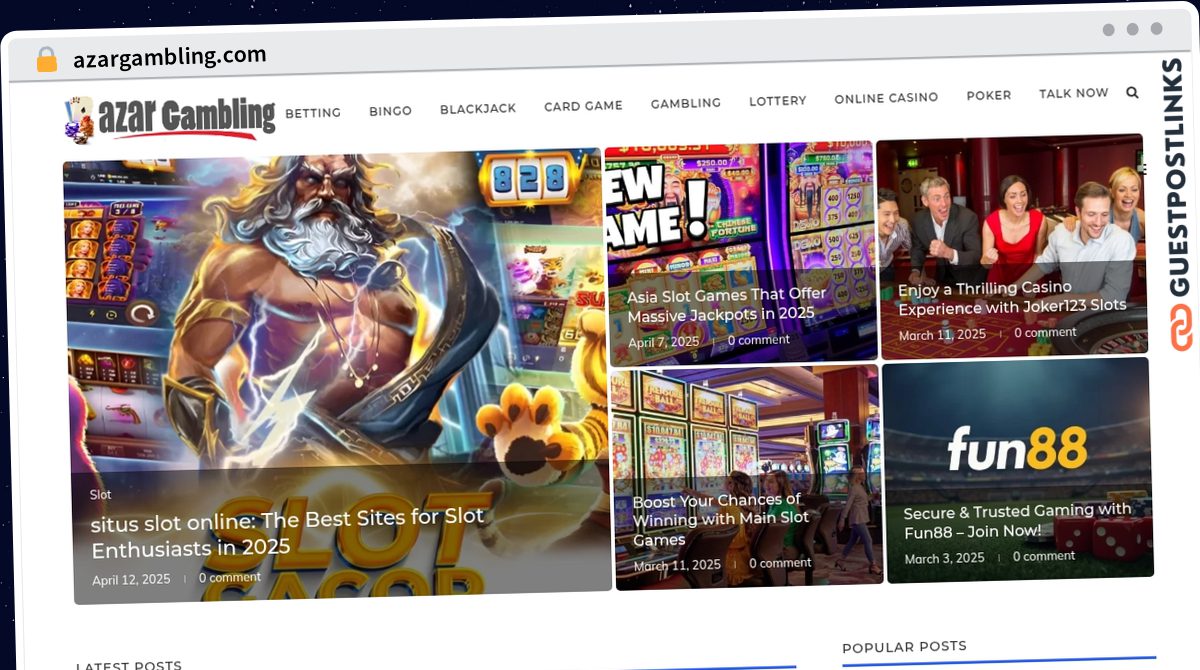This screenshot has height=670, width=1200.
Task: Open the Online Casino menu item
Action: pos(886,98)
